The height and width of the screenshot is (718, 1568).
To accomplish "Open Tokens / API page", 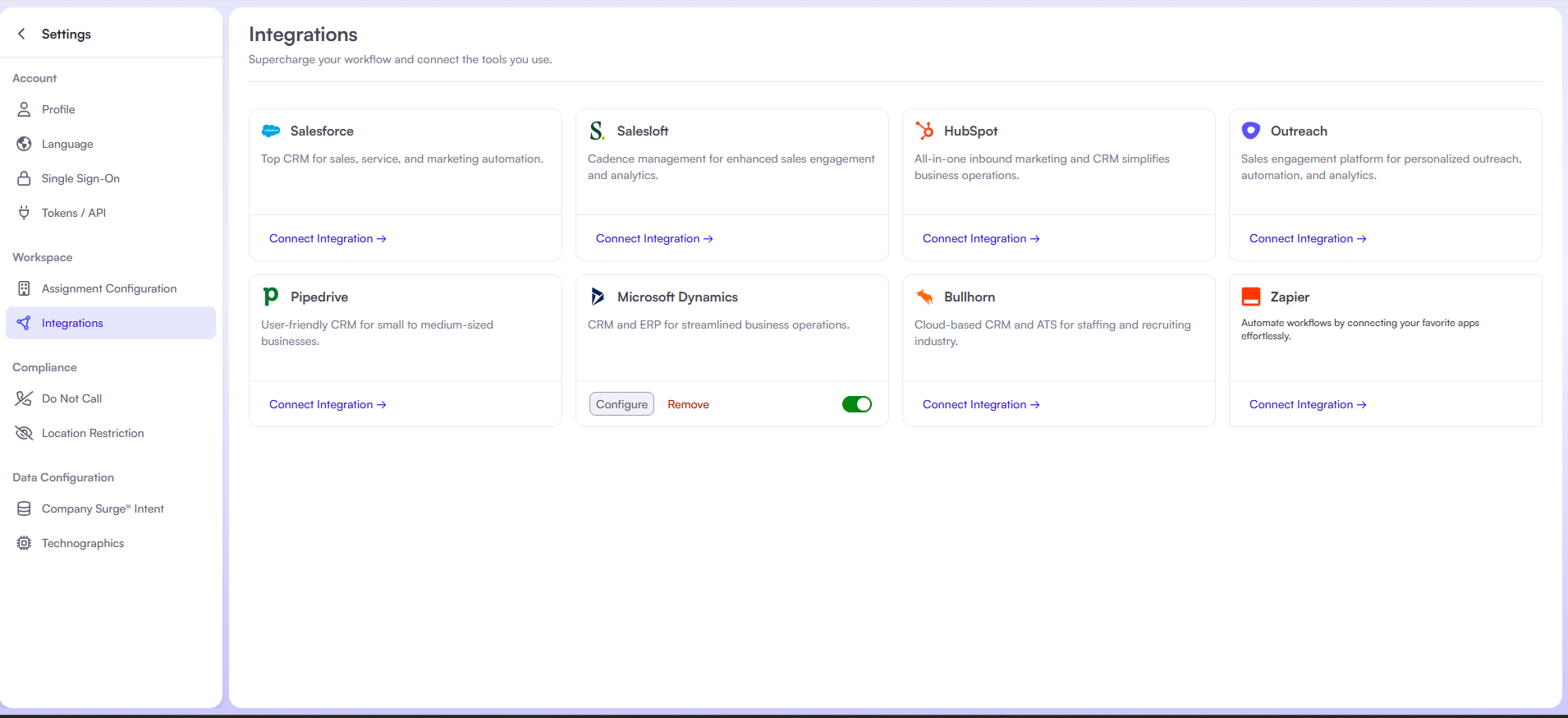I will point(74,213).
